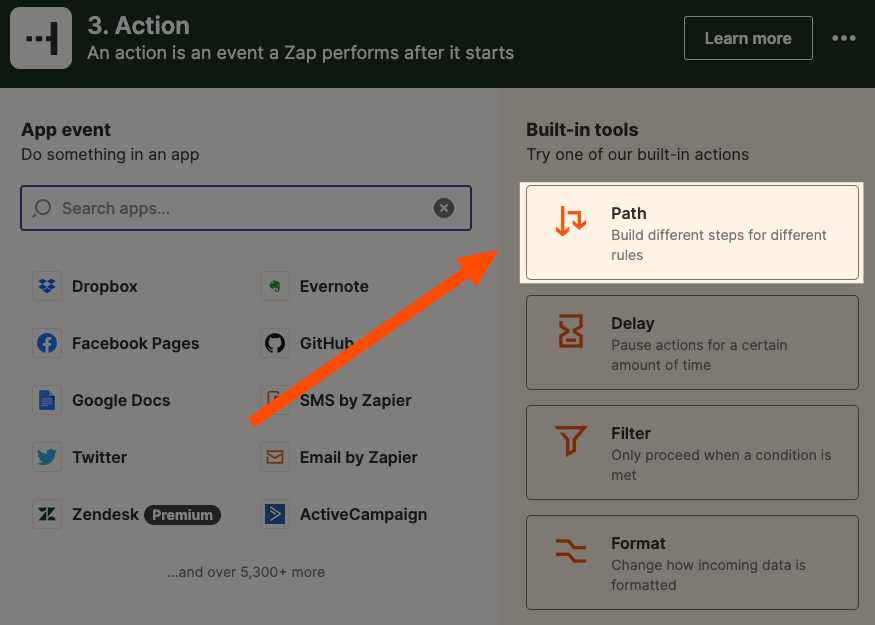Click the search magnifier icon
Screen dimensions: 875x625
(x=42, y=208)
